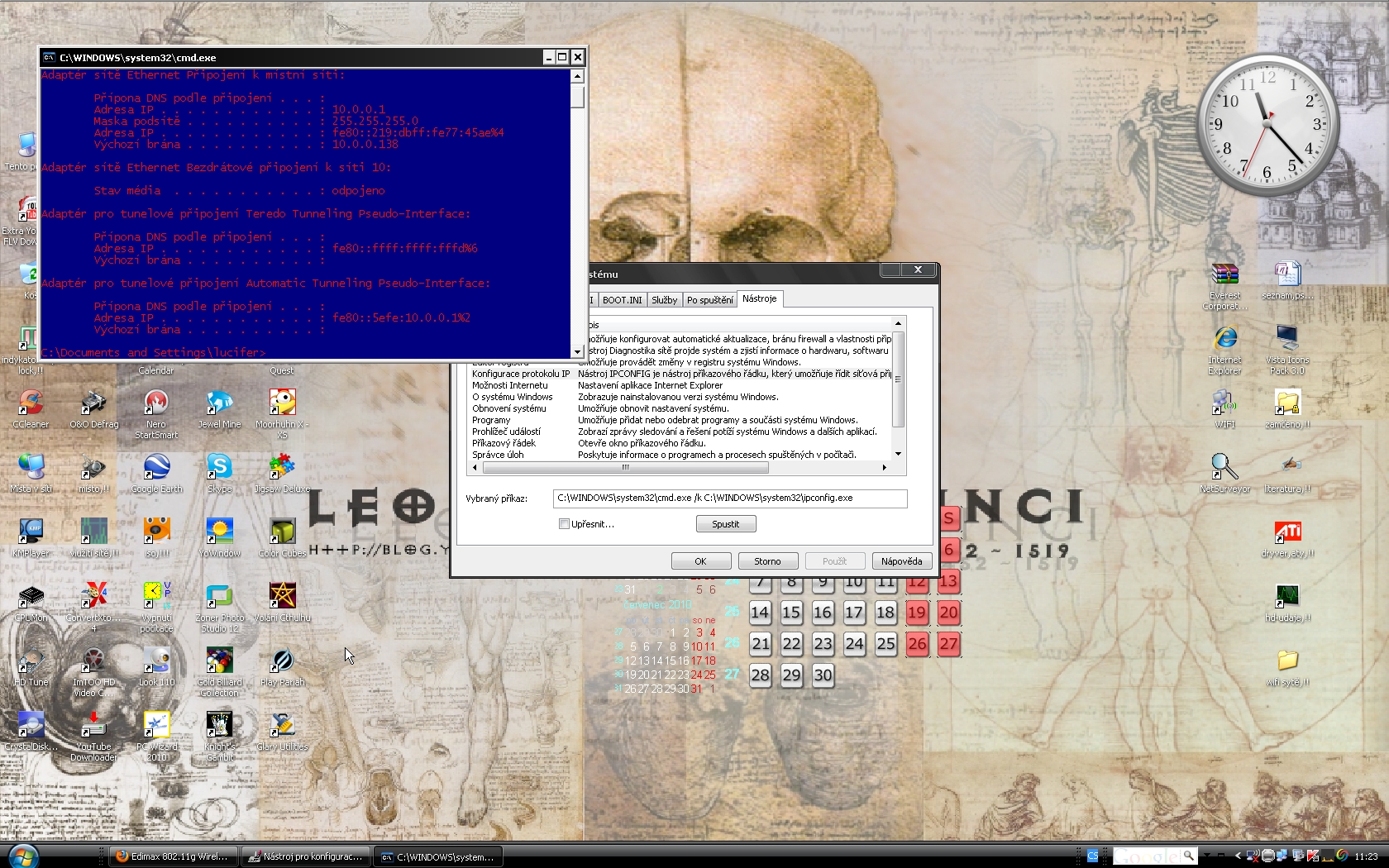Image resolution: width=1389 pixels, height=868 pixels.
Task: Enable the Upřesnit checkbox
Action: [564, 524]
